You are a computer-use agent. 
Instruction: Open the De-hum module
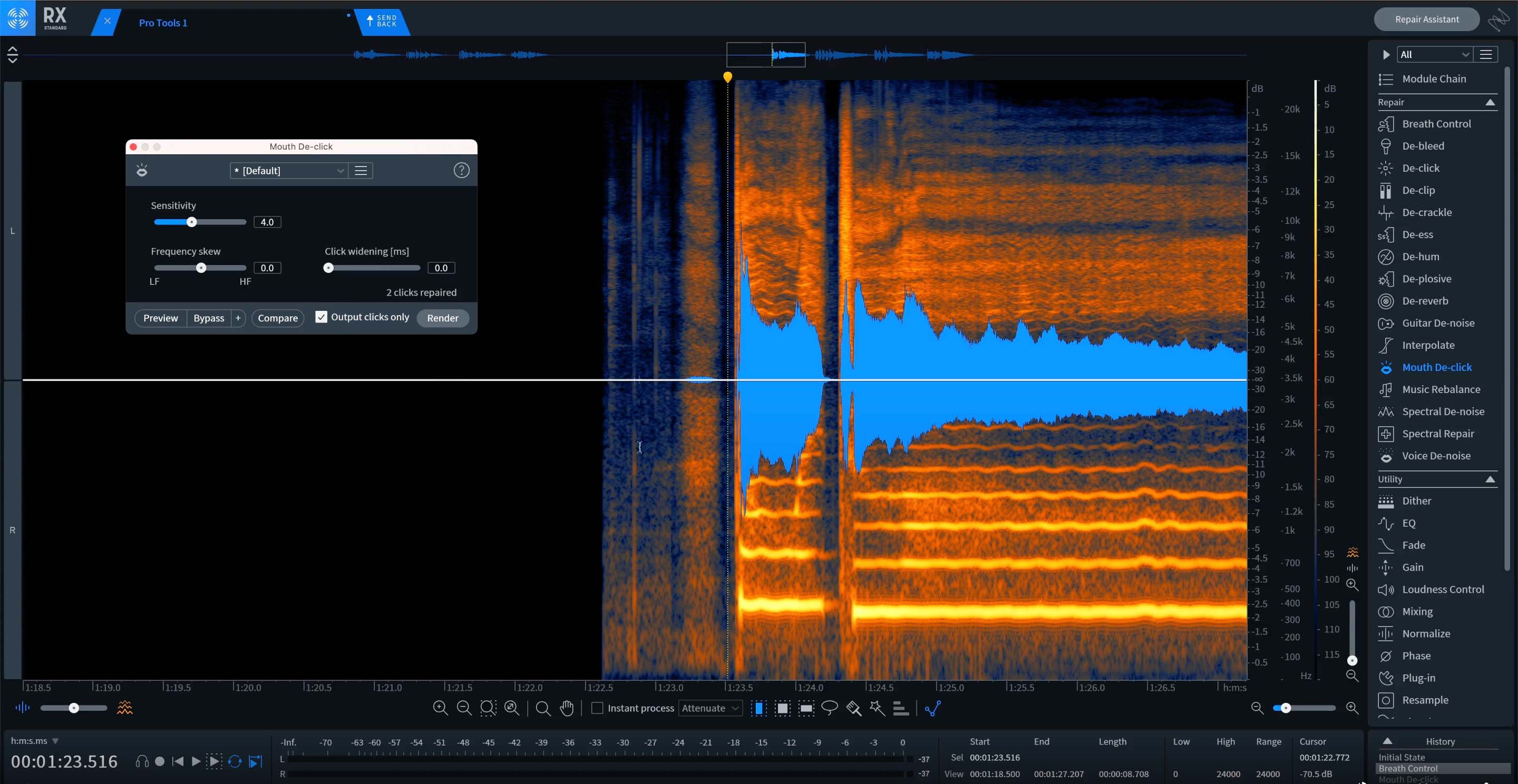[x=1420, y=257]
